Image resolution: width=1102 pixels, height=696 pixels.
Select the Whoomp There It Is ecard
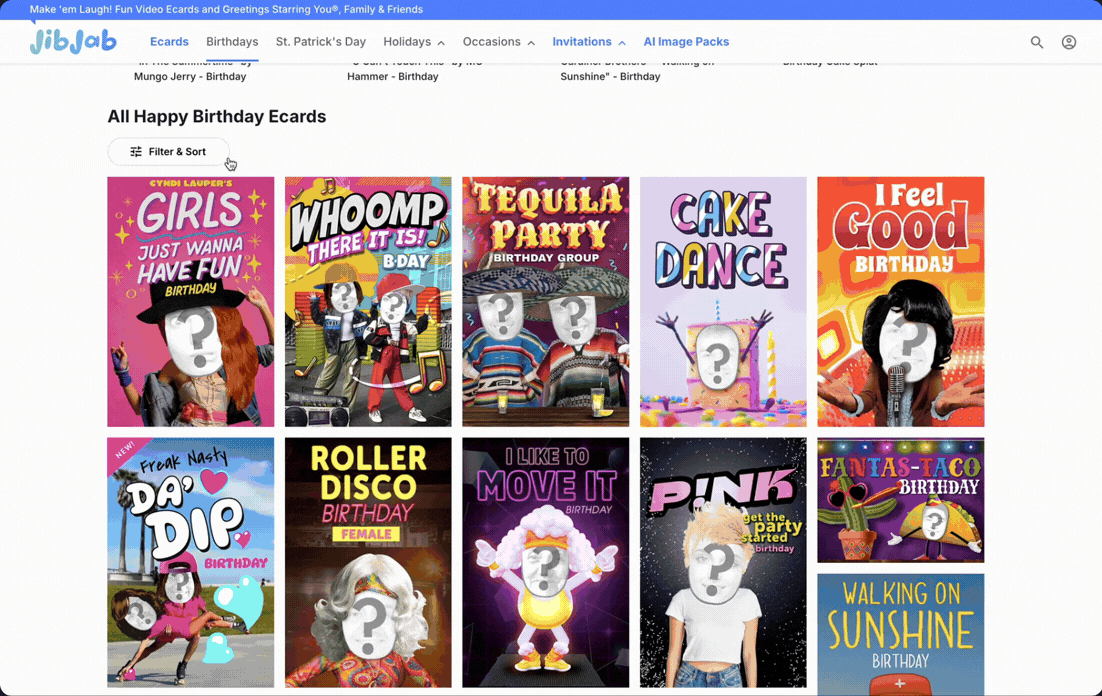click(x=368, y=302)
